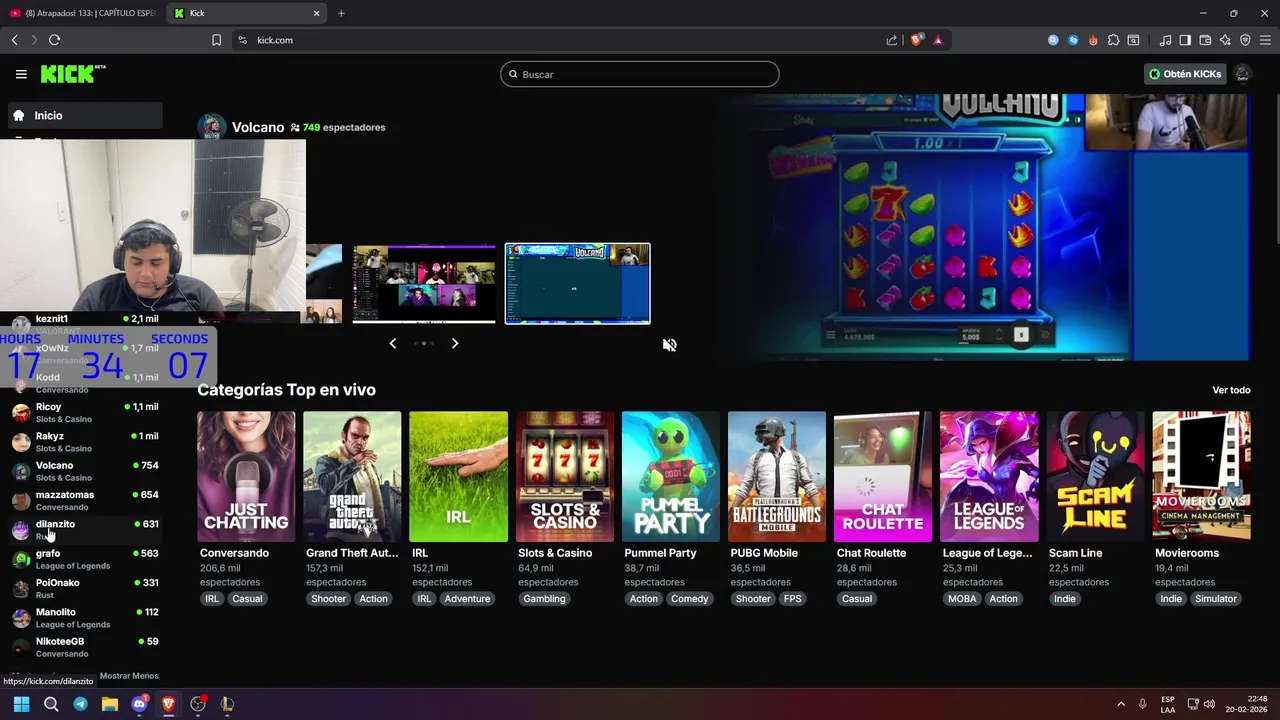This screenshot has width=1280, height=720.
Task: Open Rakyz channel in sidebar list
Action: coord(85,442)
